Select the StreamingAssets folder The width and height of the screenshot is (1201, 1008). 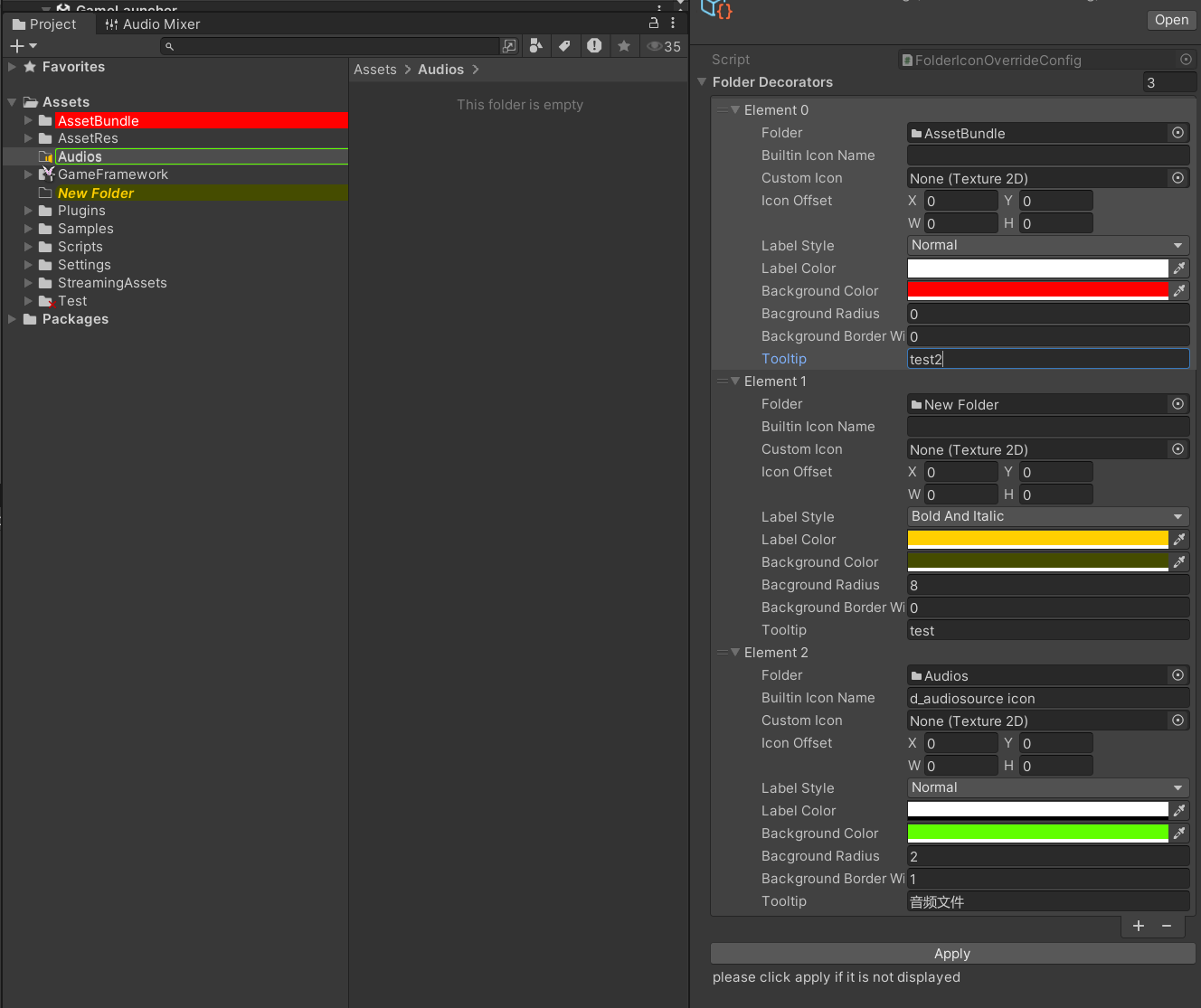coord(112,283)
